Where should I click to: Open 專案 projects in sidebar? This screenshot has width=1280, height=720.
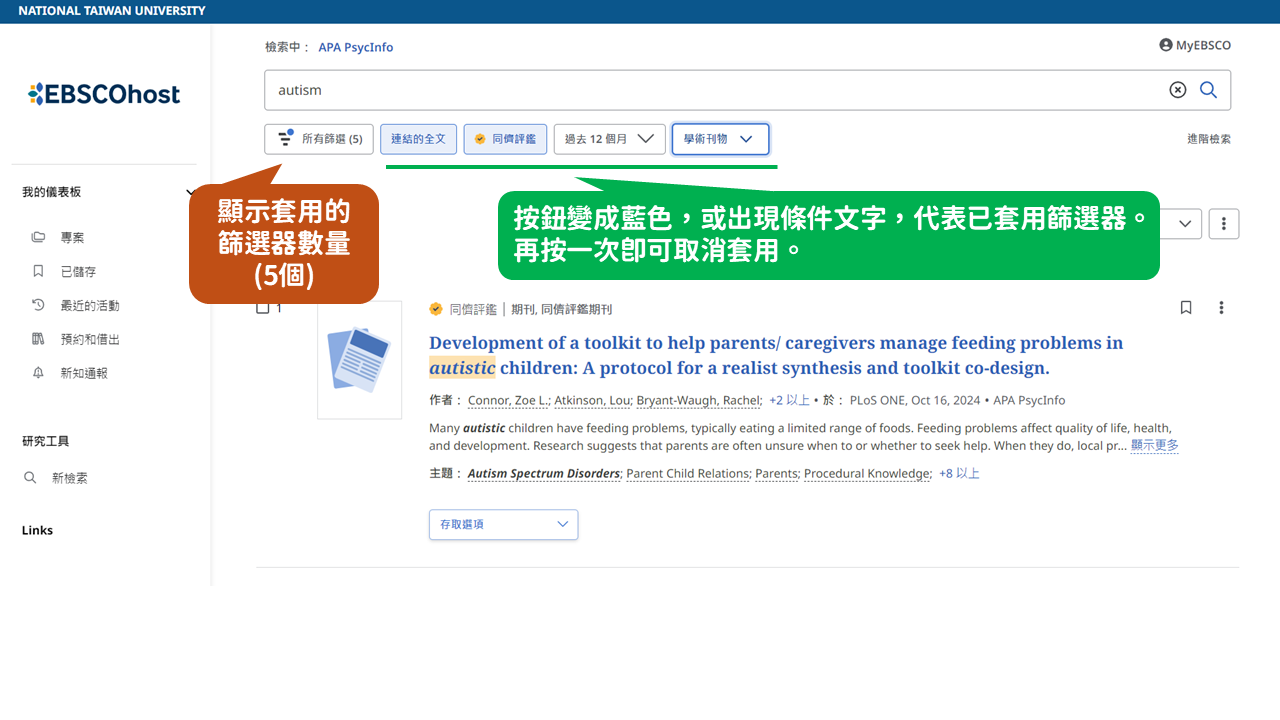coord(72,238)
